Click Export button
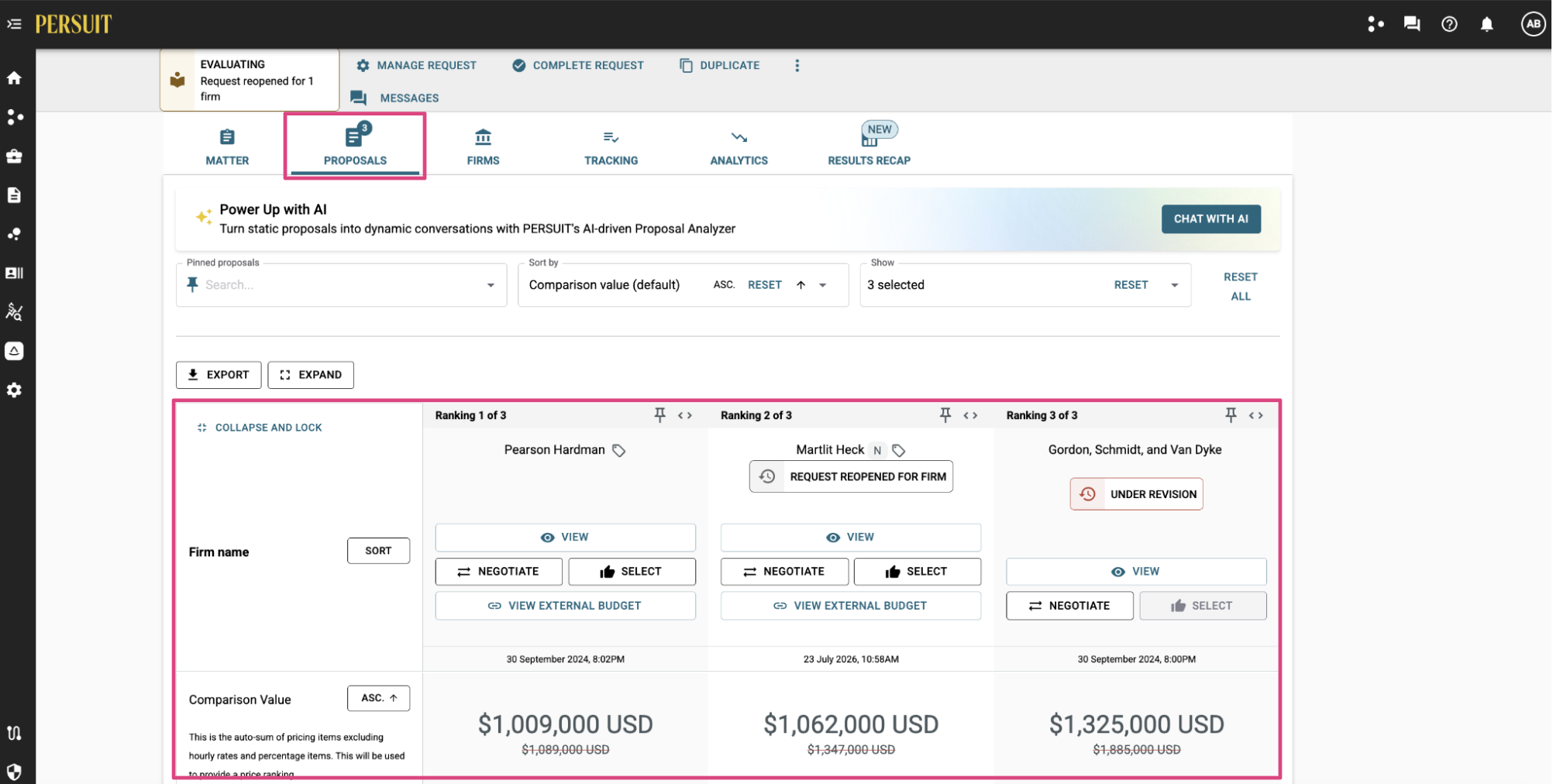This screenshot has height=784, width=1553. [x=219, y=375]
